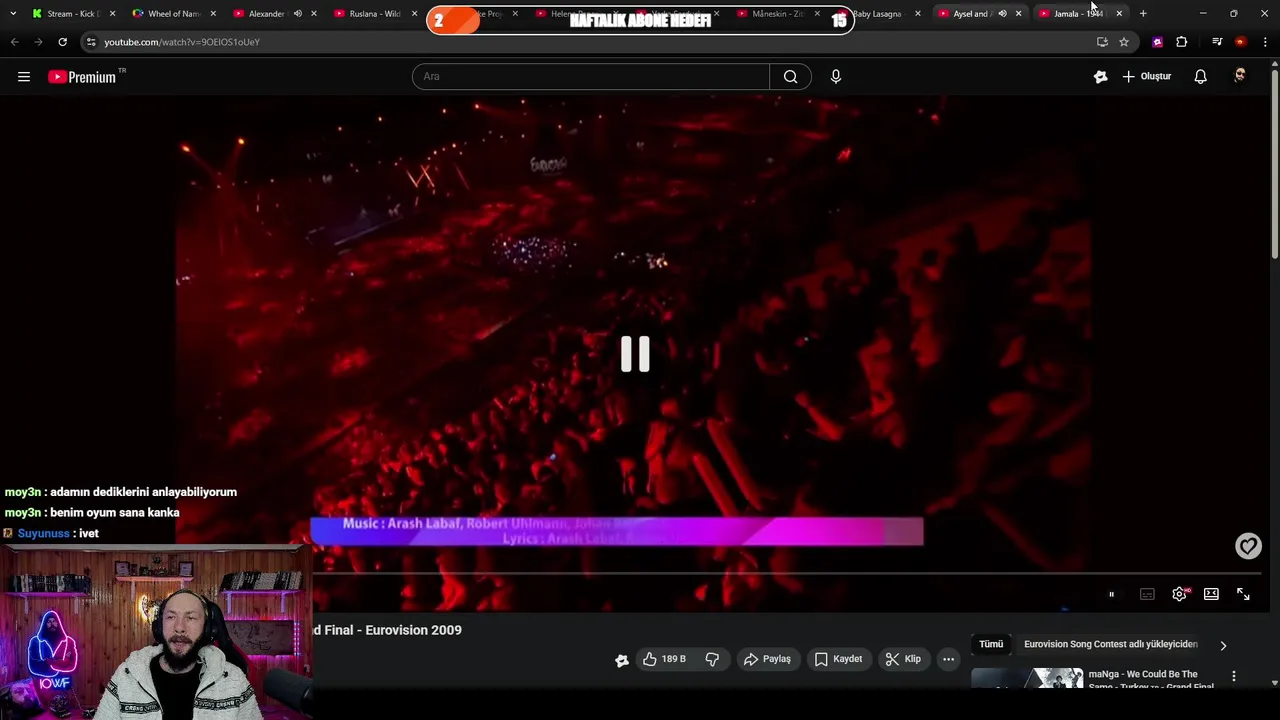Pause the video using the small player pause button
1280x720 pixels.
pos(1111,594)
